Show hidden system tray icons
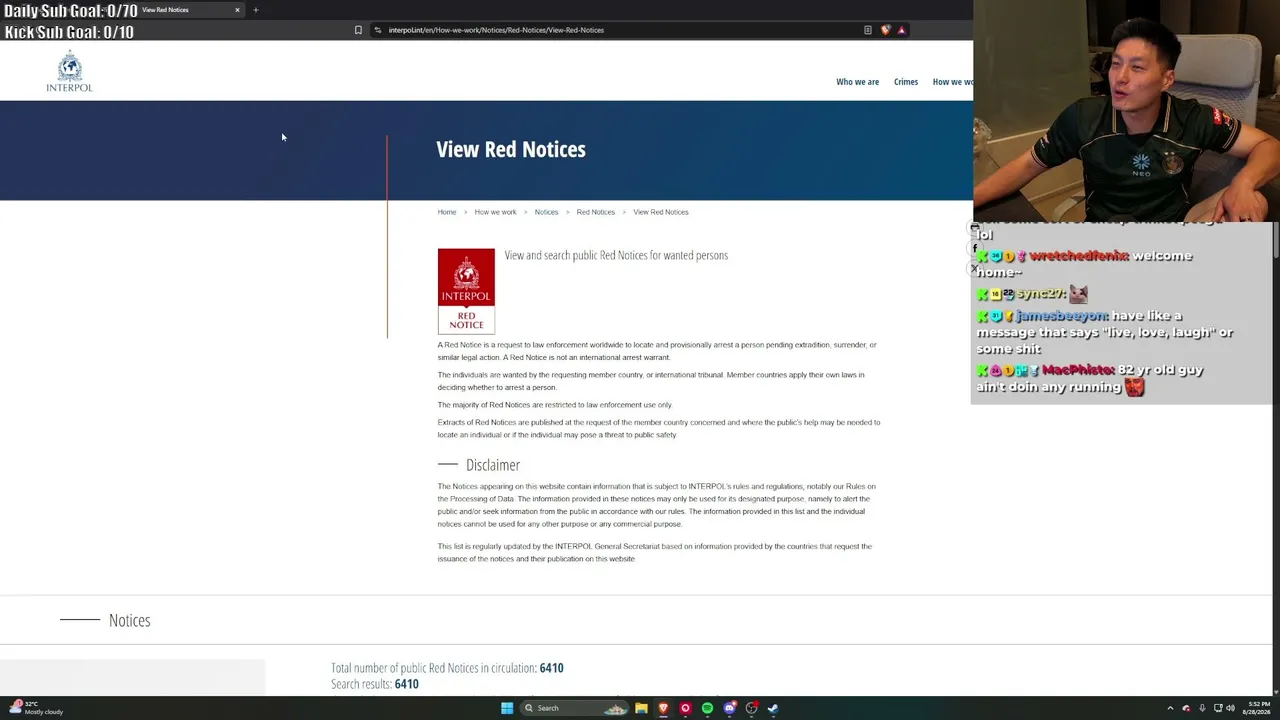Viewport: 1280px width, 720px height. click(x=1170, y=708)
